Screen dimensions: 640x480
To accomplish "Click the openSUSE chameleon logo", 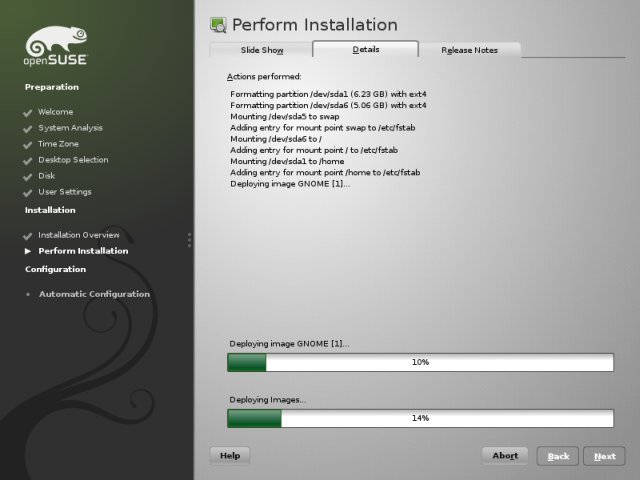I will (x=56, y=45).
